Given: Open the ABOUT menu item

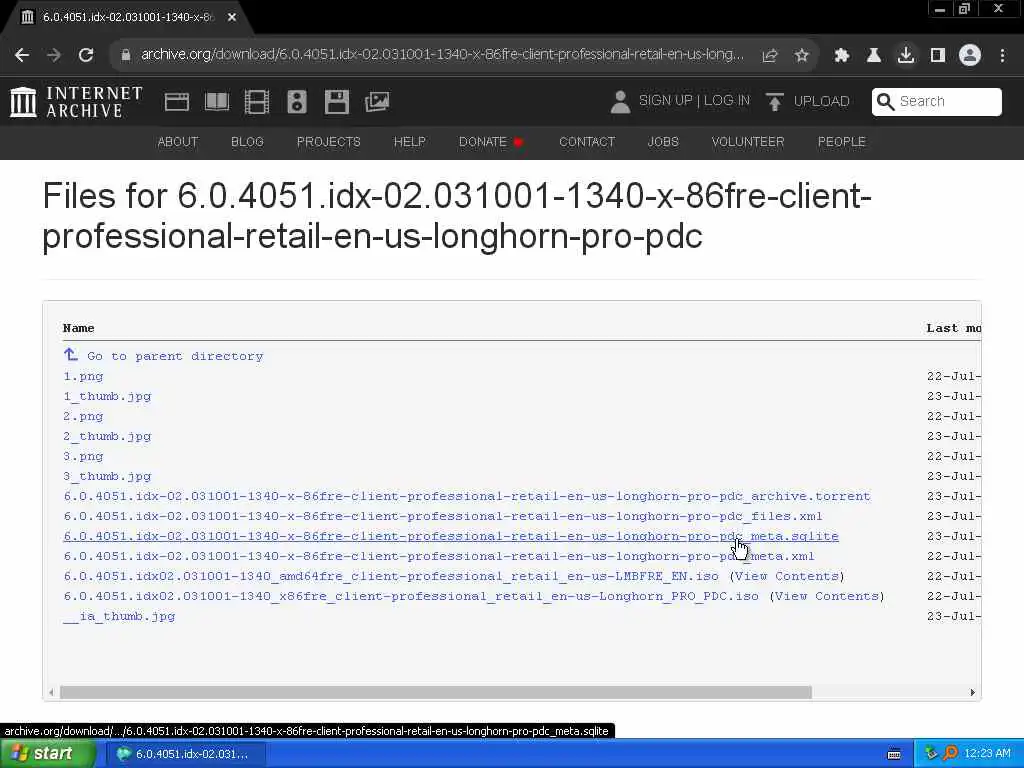Looking at the screenshot, I should tap(178, 142).
